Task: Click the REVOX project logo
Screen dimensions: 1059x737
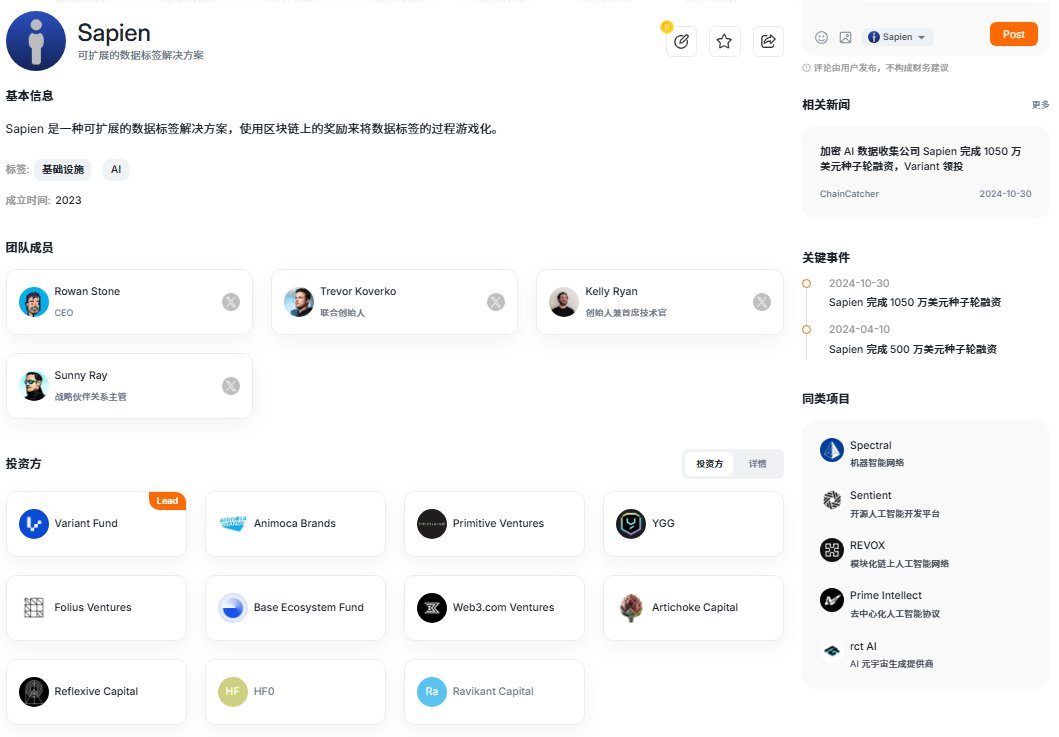Action: click(832, 550)
